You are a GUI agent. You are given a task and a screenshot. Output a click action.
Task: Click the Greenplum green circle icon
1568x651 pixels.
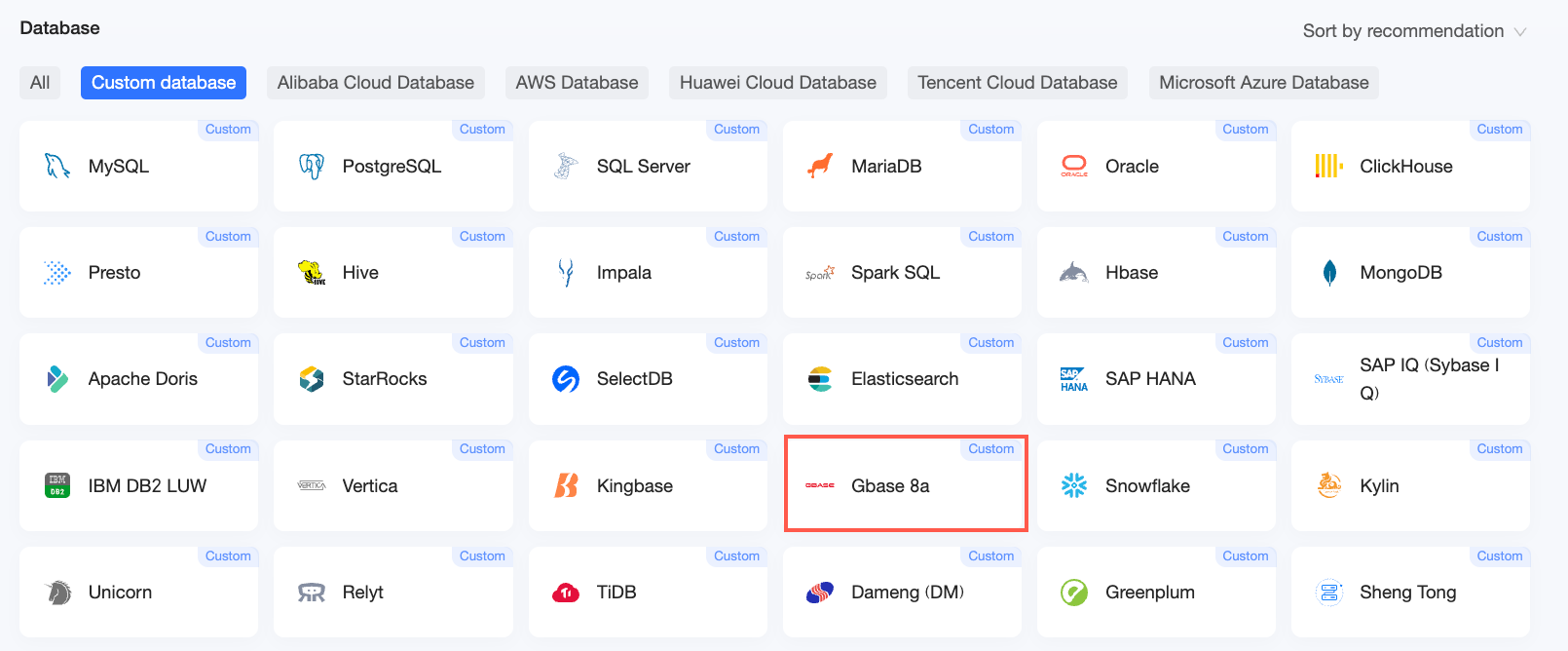(1074, 593)
